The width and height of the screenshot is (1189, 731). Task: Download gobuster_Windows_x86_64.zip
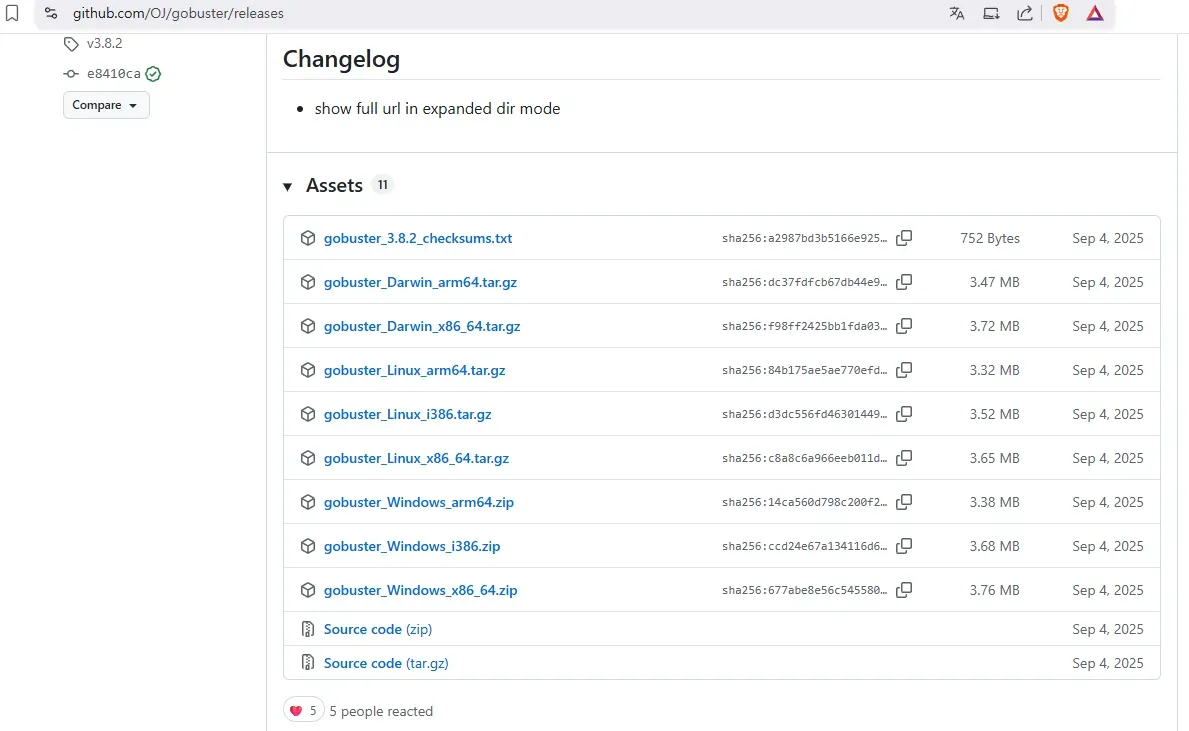[x=420, y=590]
